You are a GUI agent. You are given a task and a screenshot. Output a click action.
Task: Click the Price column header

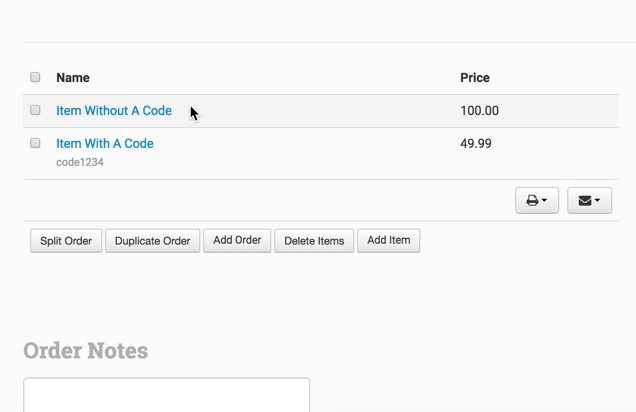475,78
